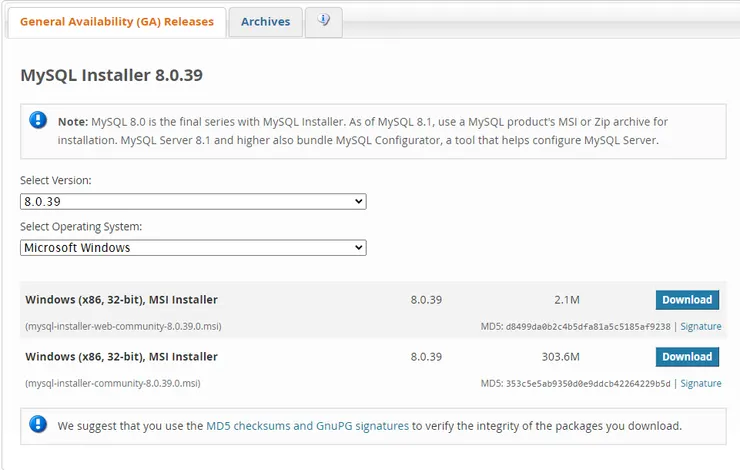Click the filename mysql-installer-community-8.0.39.0.msi
The image size is (740, 470).
click(113, 383)
